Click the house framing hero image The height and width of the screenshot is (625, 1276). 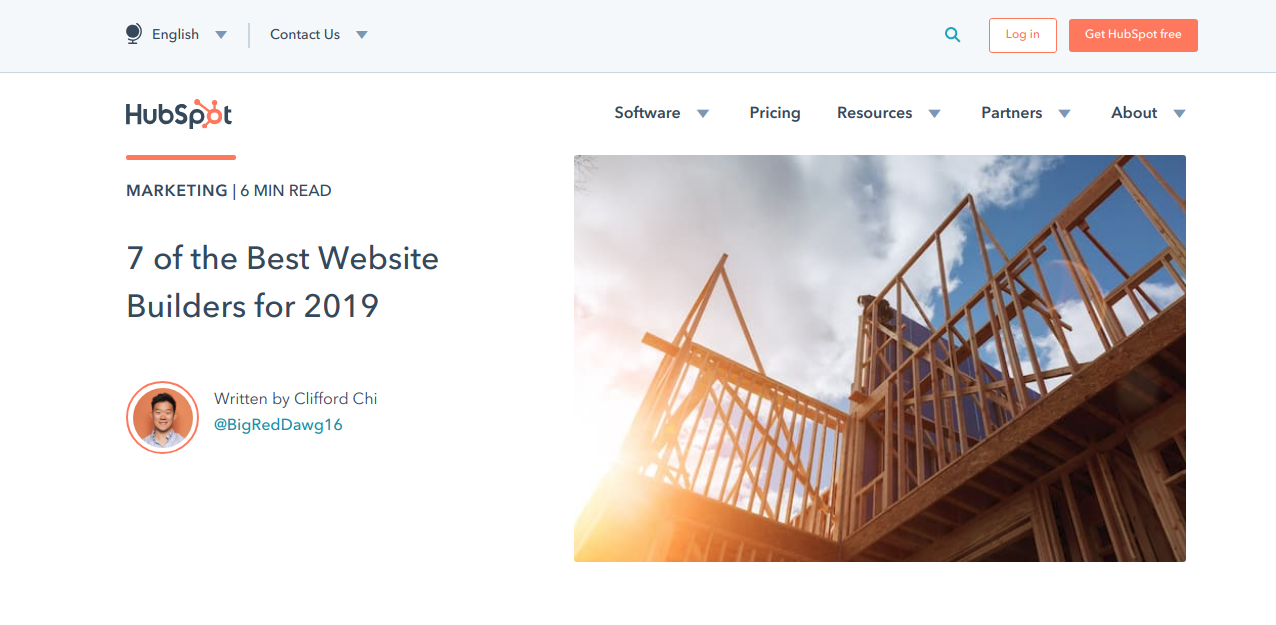point(880,358)
